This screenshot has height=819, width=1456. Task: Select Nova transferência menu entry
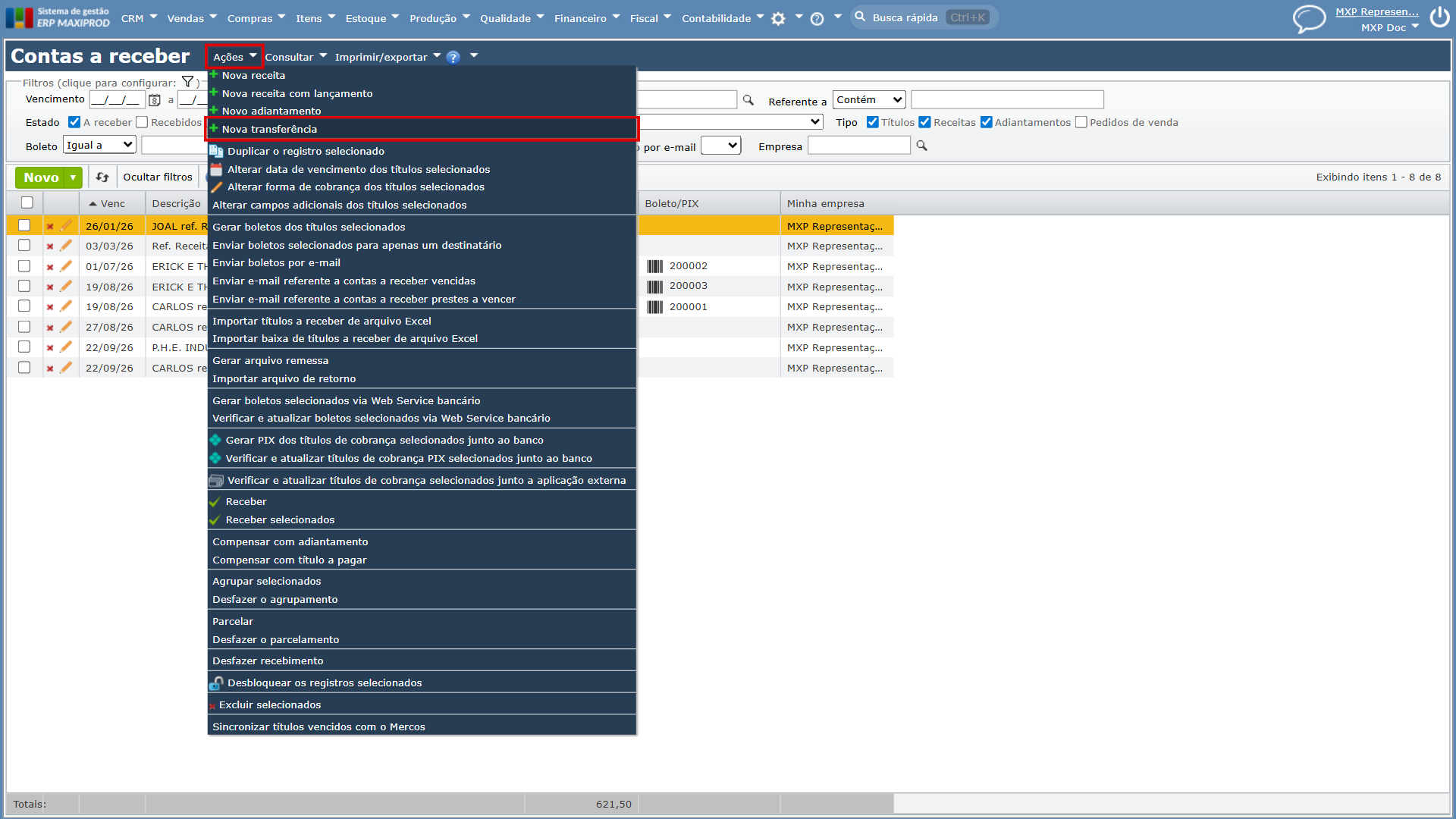422,129
